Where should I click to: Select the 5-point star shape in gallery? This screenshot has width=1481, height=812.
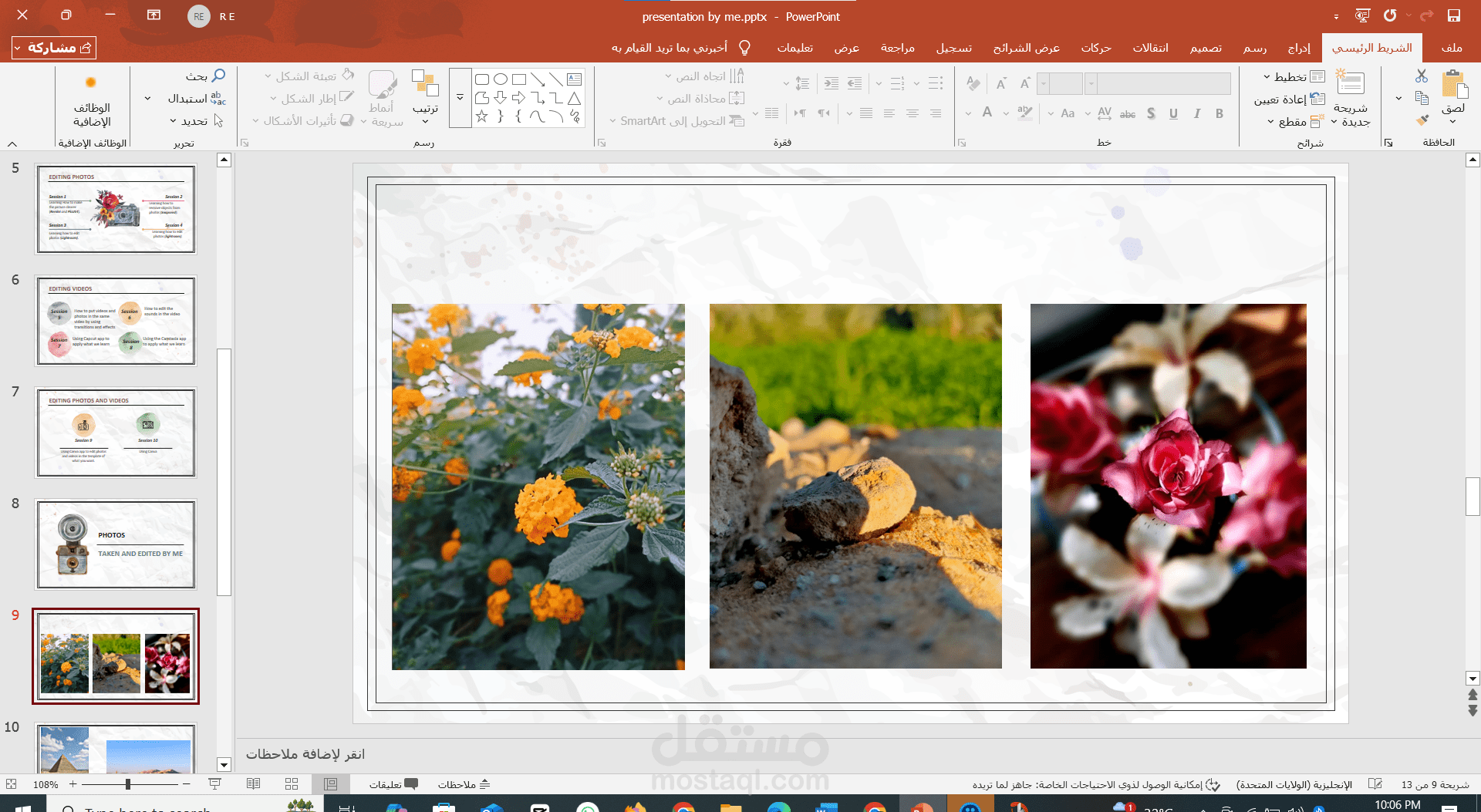[x=482, y=116]
